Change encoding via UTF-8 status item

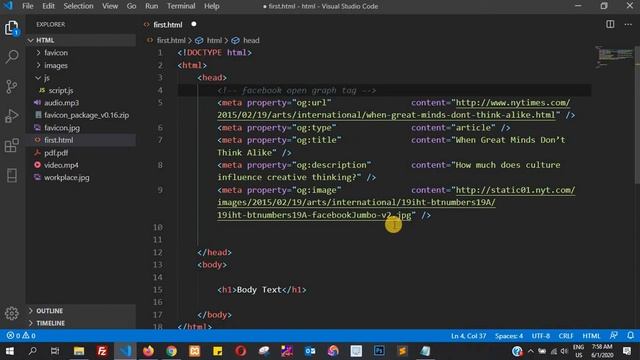click(x=540, y=336)
